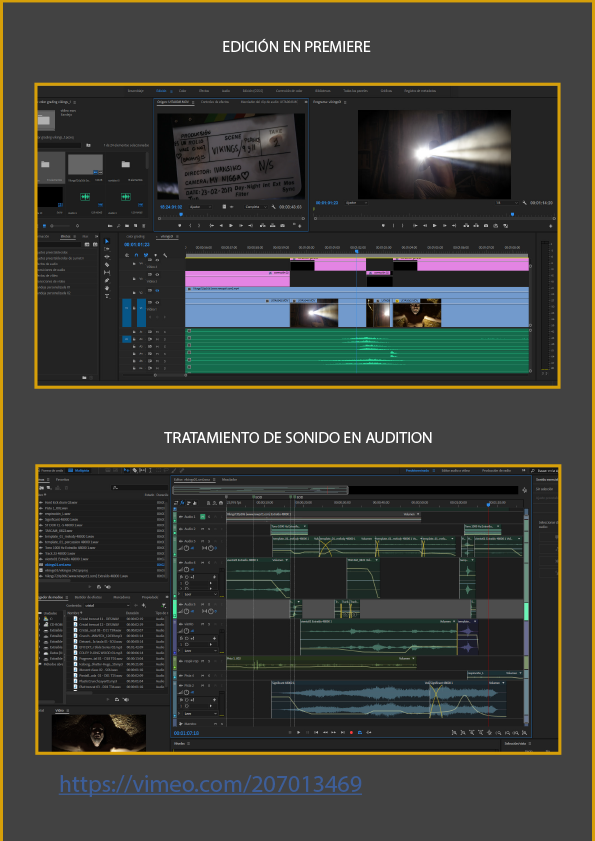Select the Slip tool in Premiere
Image resolution: width=595 pixels, height=841 pixels.
[x=107, y=272]
